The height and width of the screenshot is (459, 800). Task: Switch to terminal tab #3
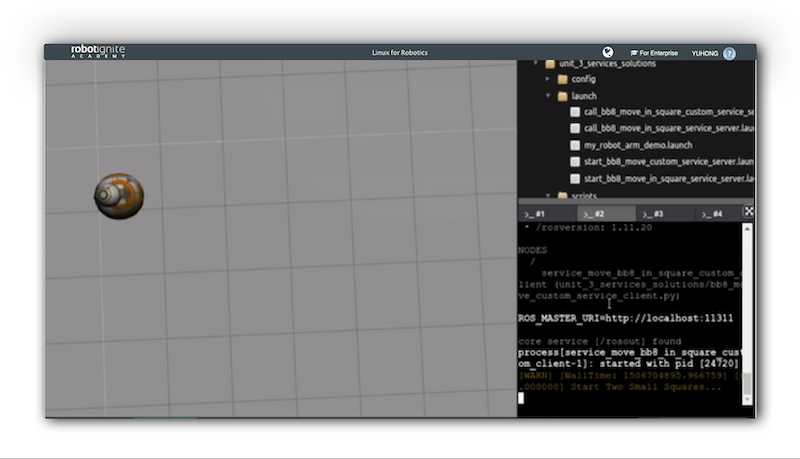(x=665, y=214)
